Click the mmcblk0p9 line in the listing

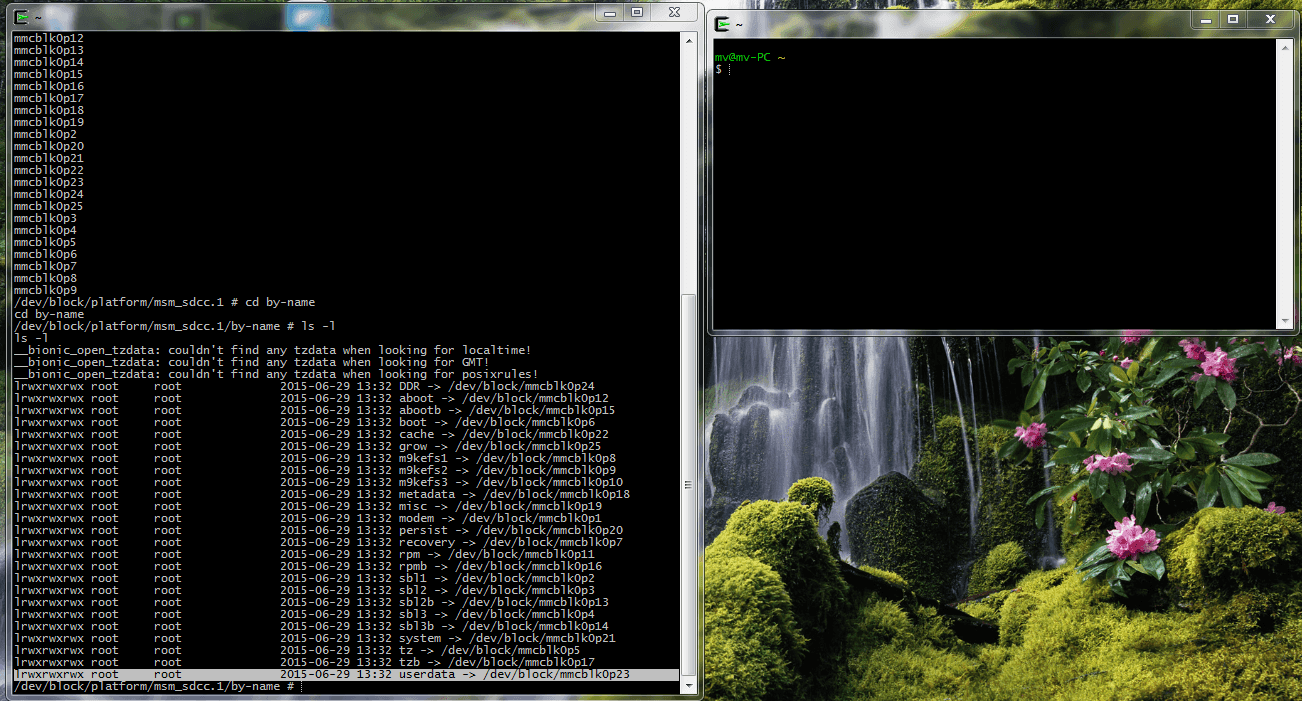click(45, 290)
